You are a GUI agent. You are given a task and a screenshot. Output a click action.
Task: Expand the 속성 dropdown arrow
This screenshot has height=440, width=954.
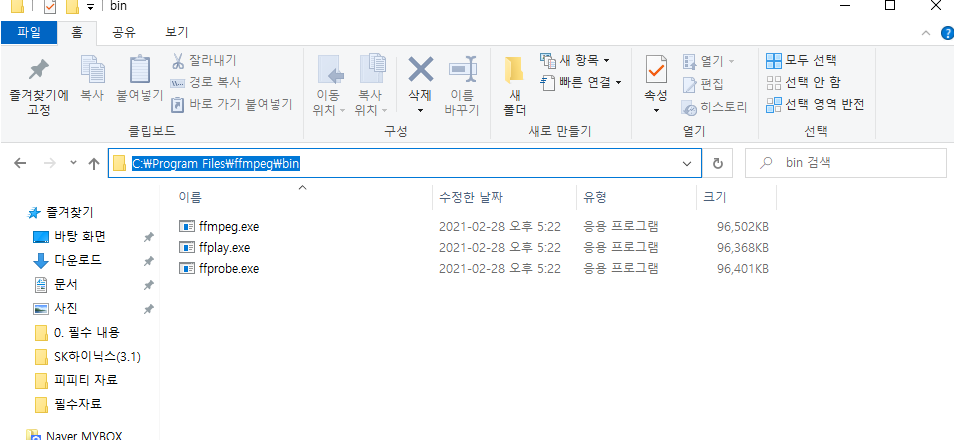[656, 111]
